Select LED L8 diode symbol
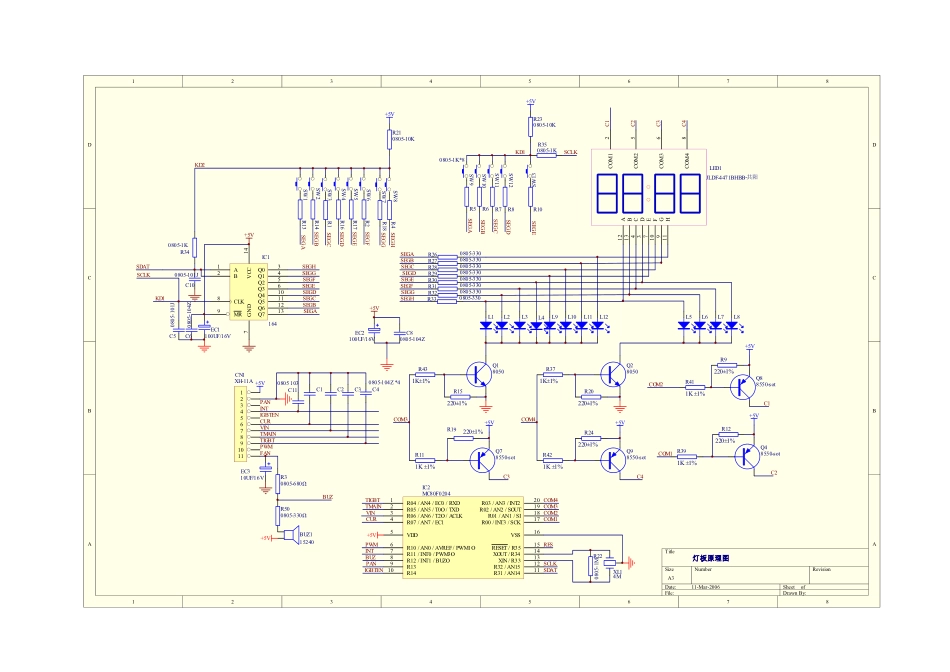Viewport: 950px width, 672px height. 738,326
